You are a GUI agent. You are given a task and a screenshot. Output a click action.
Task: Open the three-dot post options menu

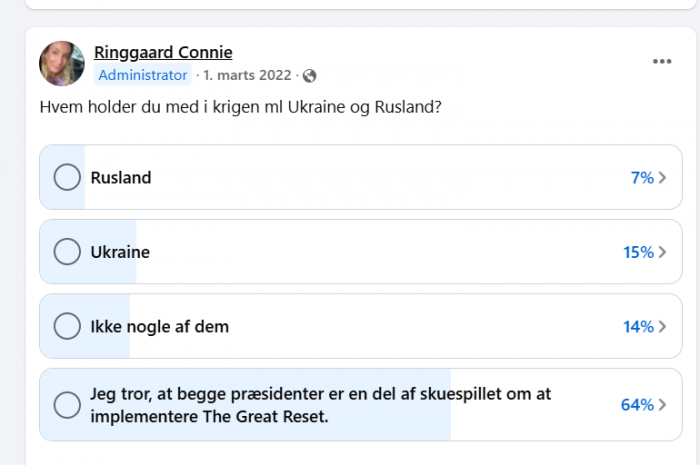pos(662,62)
